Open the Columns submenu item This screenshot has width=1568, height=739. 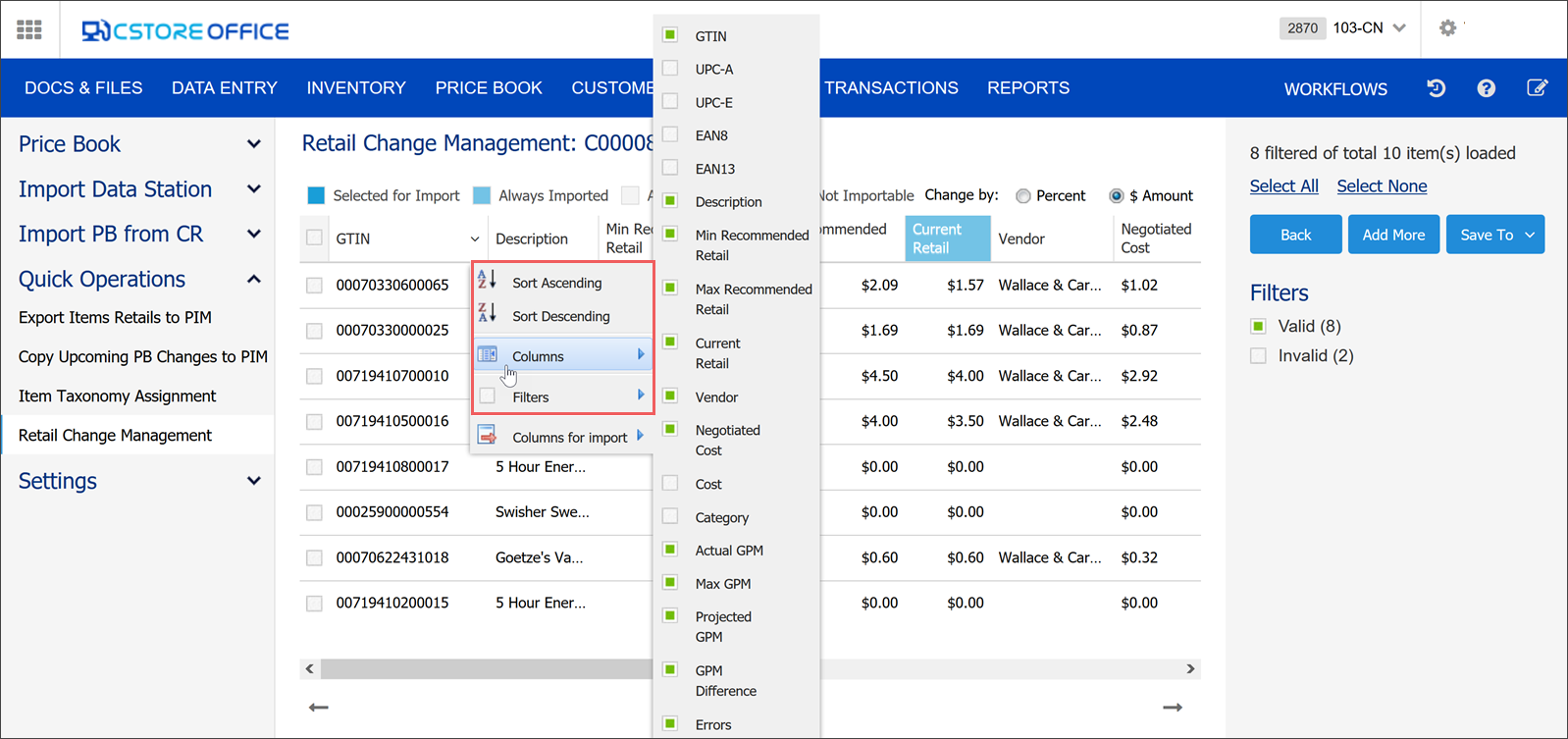(x=561, y=355)
